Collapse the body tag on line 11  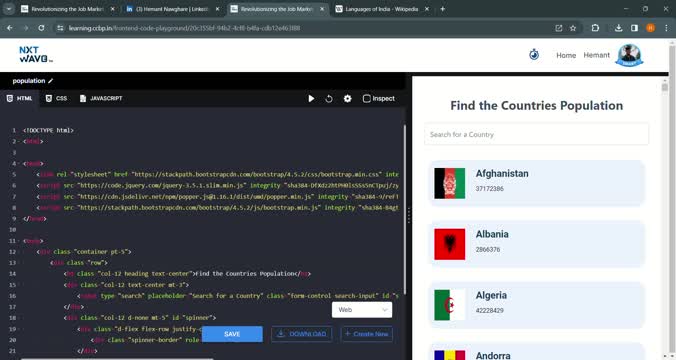click(x=19, y=241)
